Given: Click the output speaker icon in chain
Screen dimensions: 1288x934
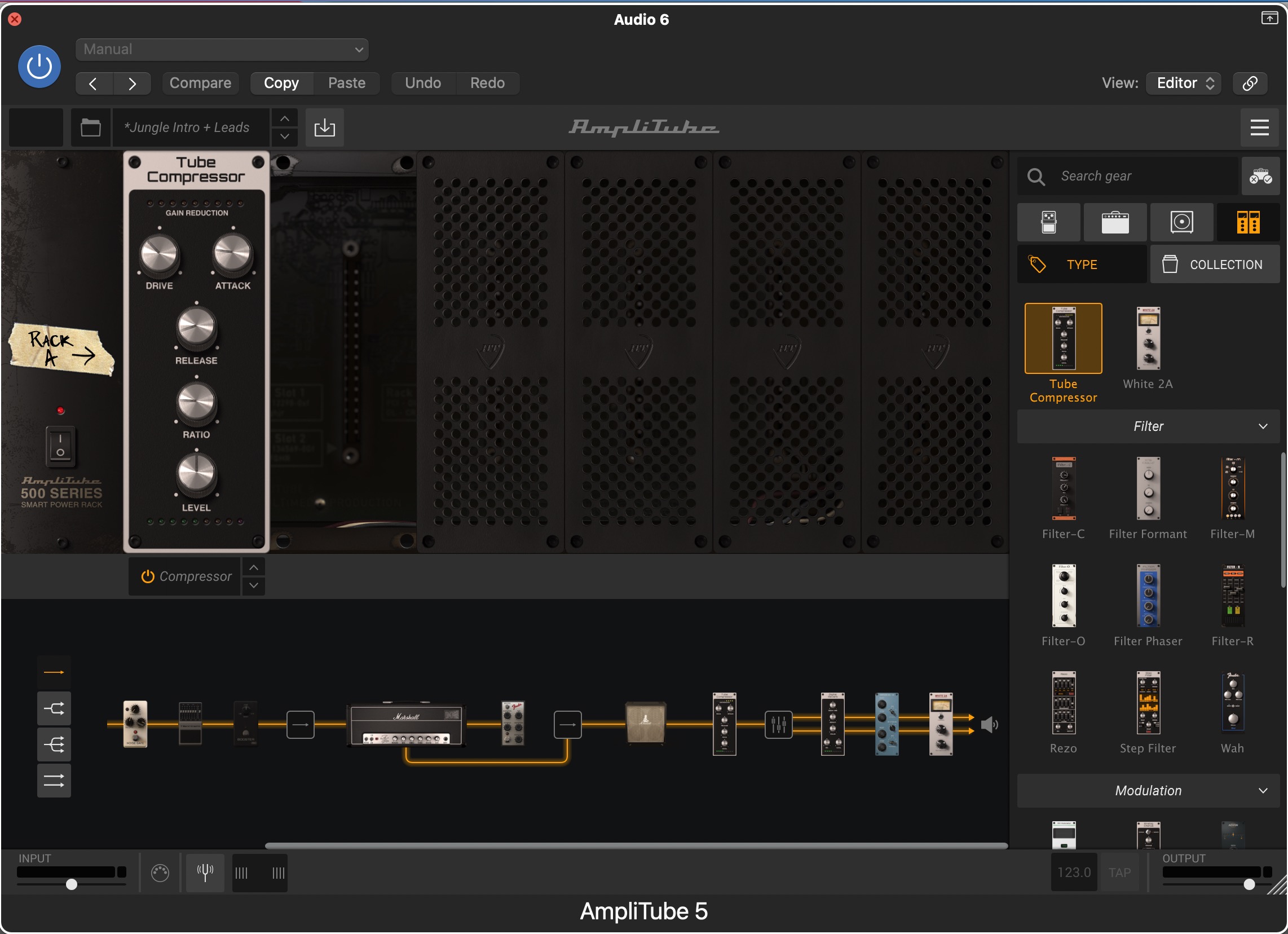Looking at the screenshot, I should point(989,724).
